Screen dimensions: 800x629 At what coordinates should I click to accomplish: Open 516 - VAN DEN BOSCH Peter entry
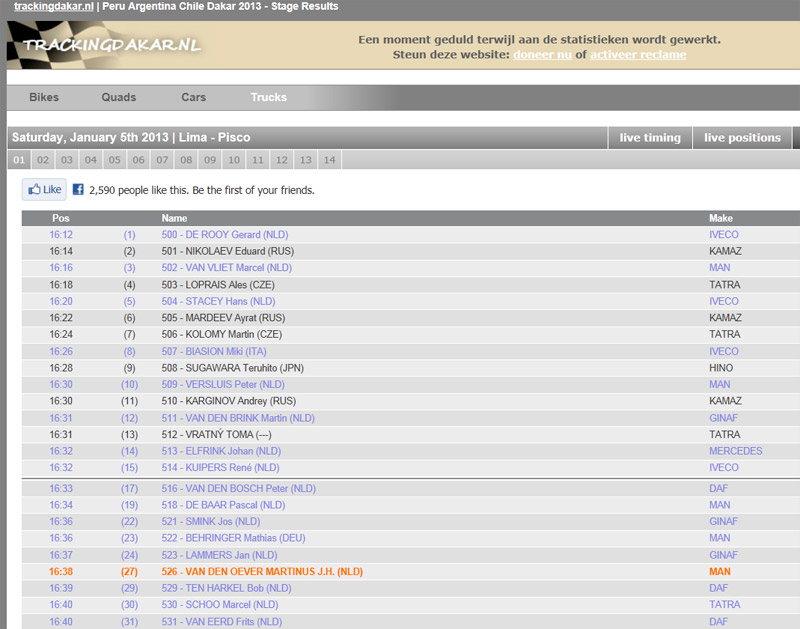(239, 489)
